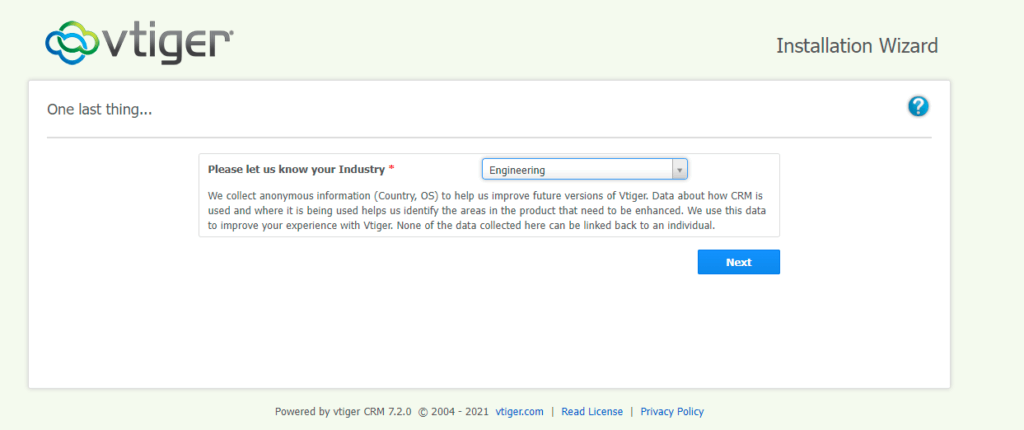Click the 'Installation Wizard' heading text

pyautogui.click(x=857, y=46)
